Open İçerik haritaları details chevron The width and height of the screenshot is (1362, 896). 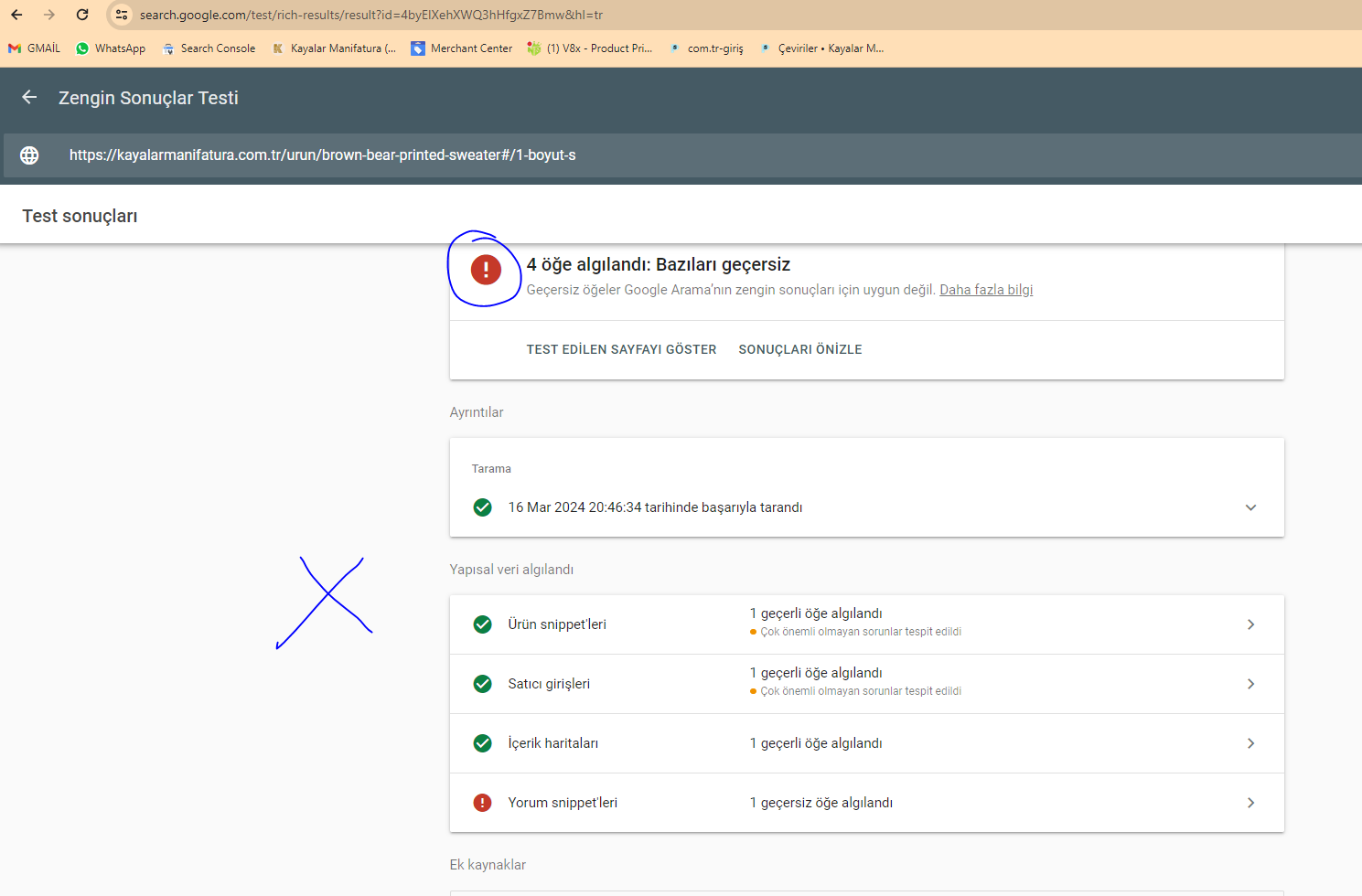tap(1250, 743)
